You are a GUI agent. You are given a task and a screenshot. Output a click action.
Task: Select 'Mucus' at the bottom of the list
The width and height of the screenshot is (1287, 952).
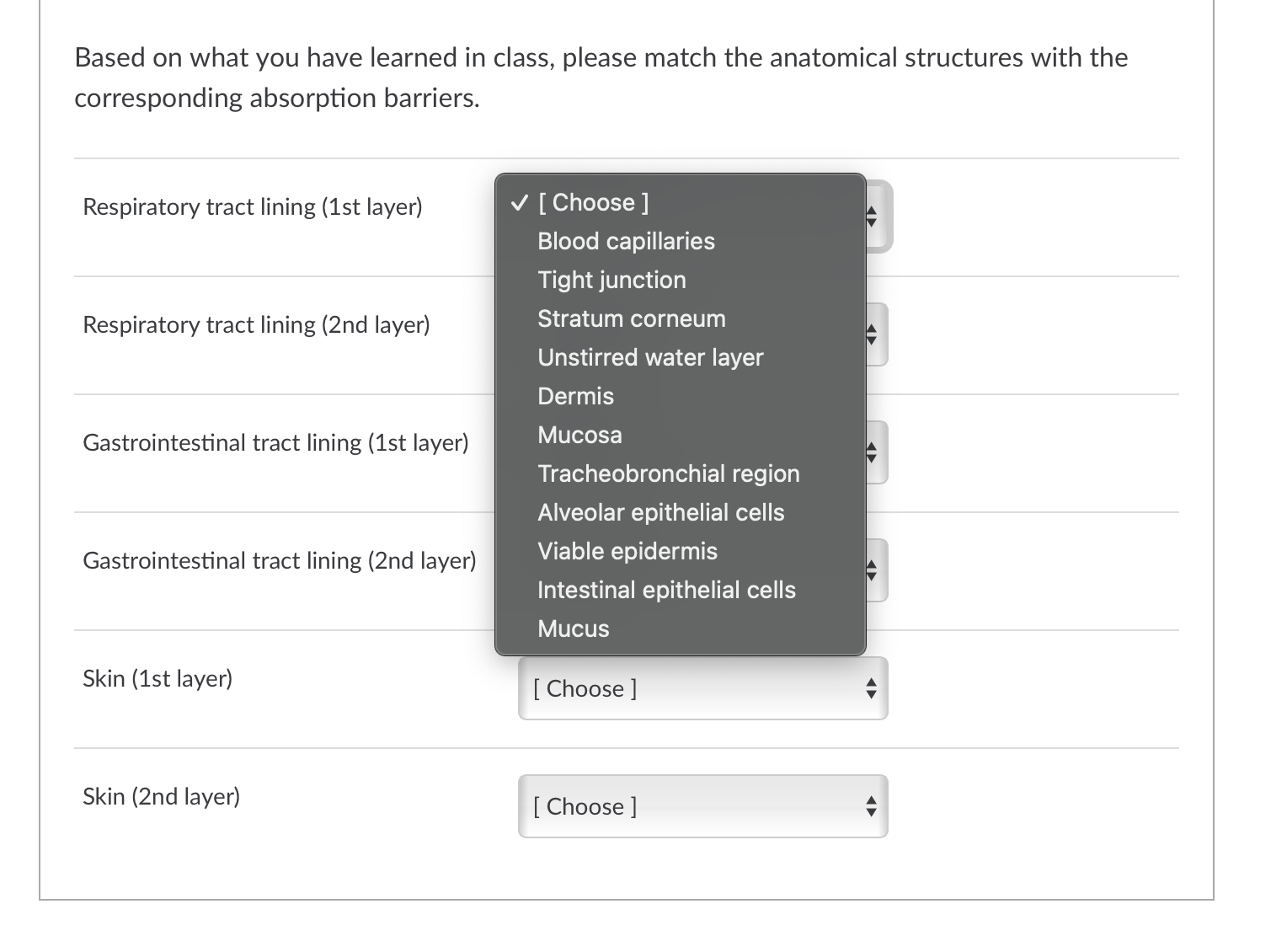pos(573,628)
